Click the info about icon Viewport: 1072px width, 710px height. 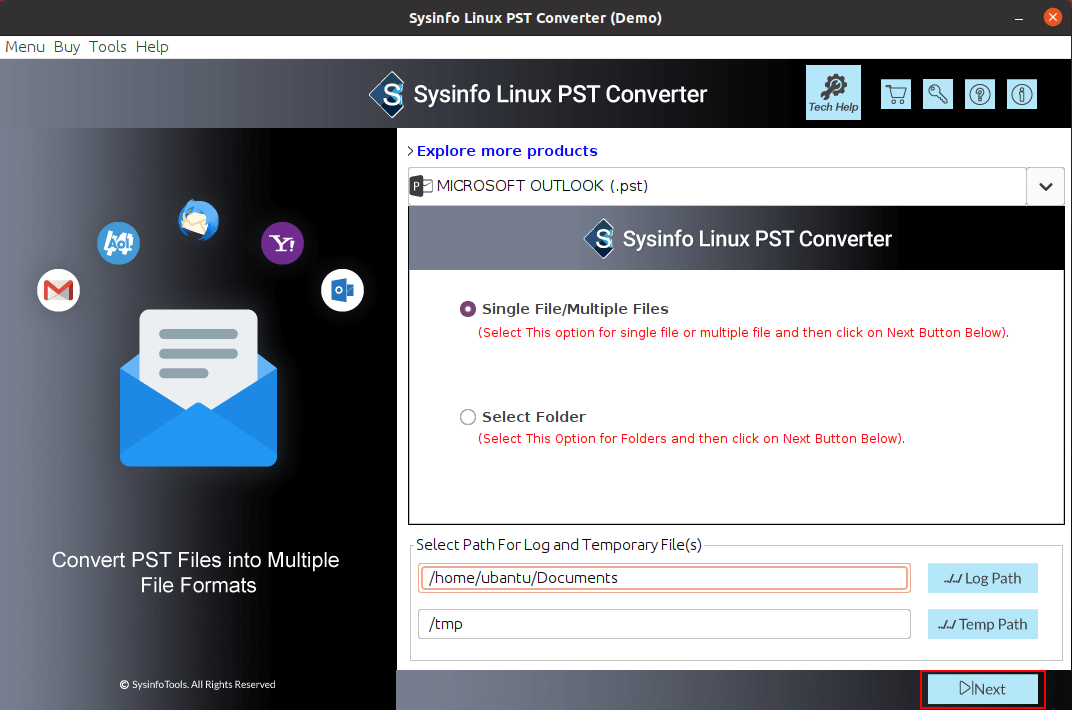tap(1022, 94)
